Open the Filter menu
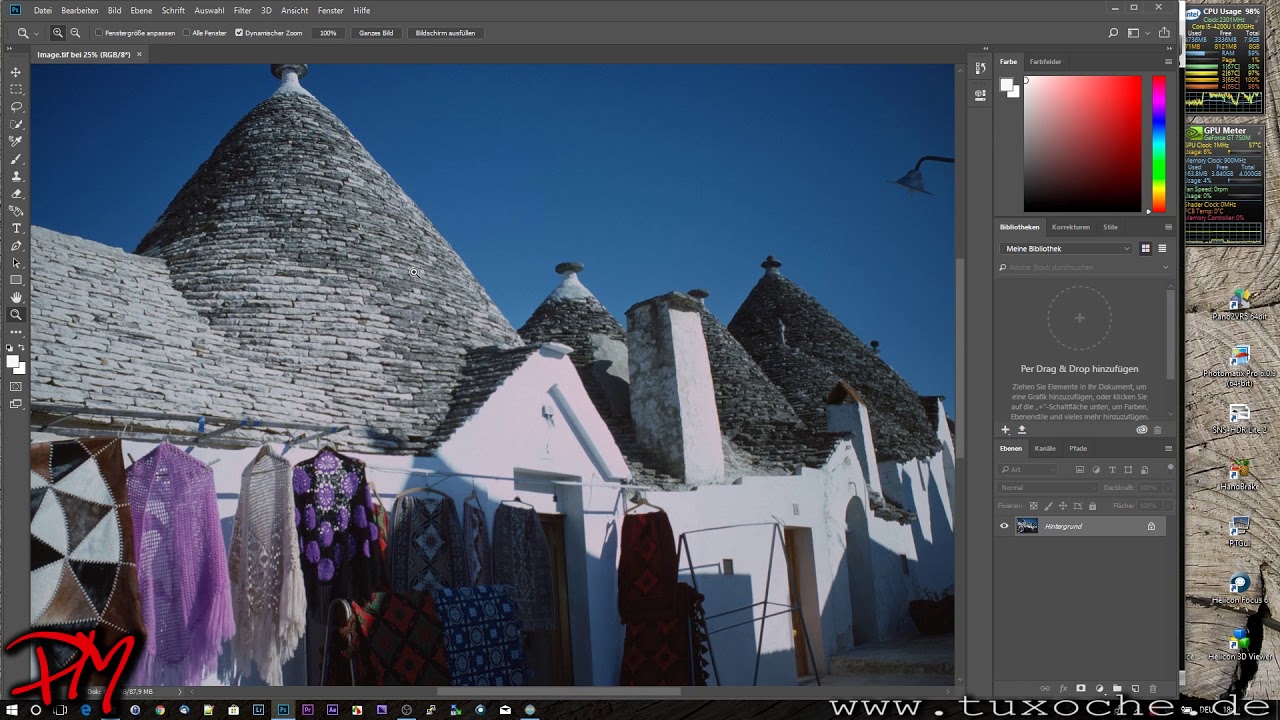This screenshot has width=1280, height=720. pyautogui.click(x=243, y=10)
